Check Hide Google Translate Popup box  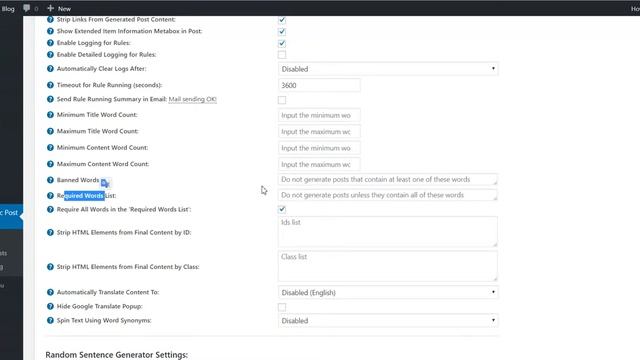tap(282, 307)
